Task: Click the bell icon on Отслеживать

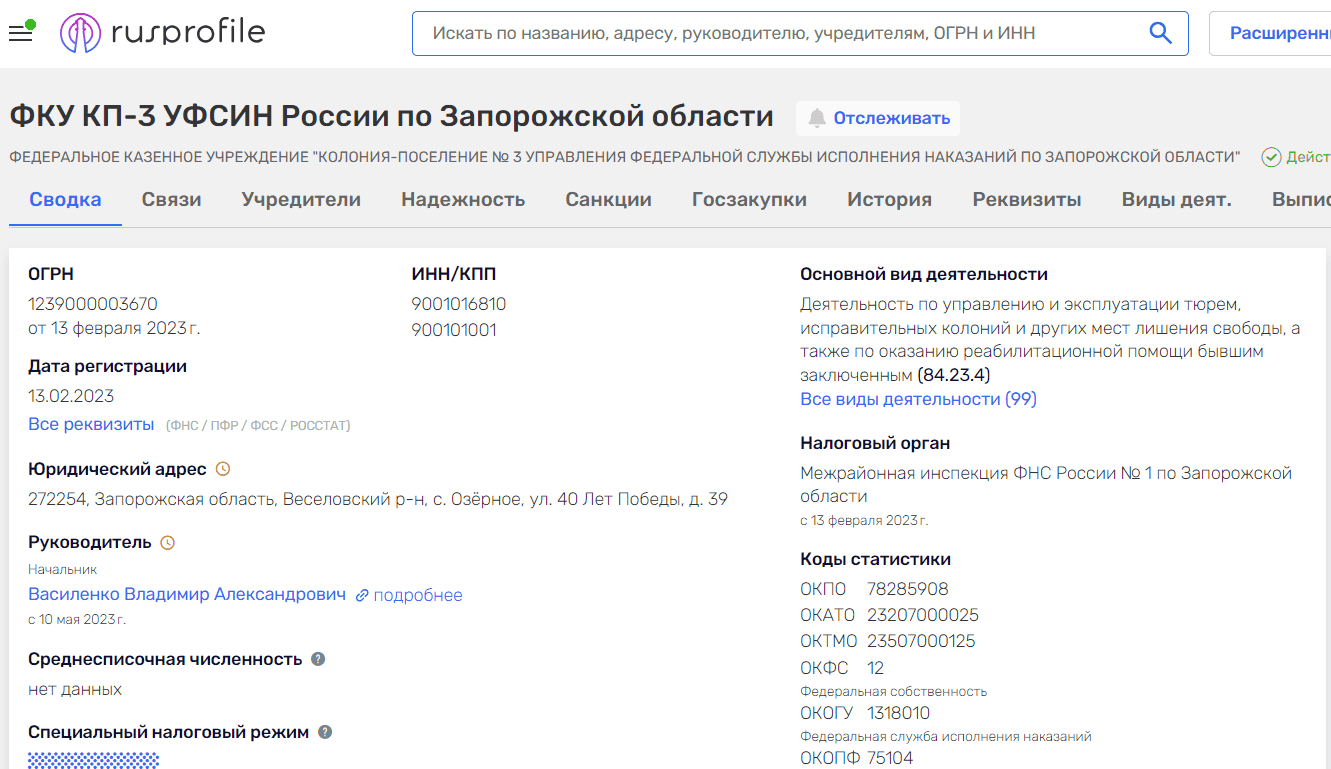Action: 814,118
